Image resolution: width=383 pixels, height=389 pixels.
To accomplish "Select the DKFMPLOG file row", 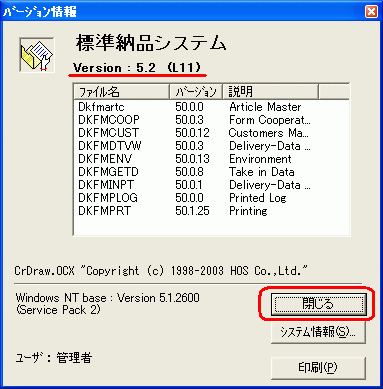I will click(211, 198).
